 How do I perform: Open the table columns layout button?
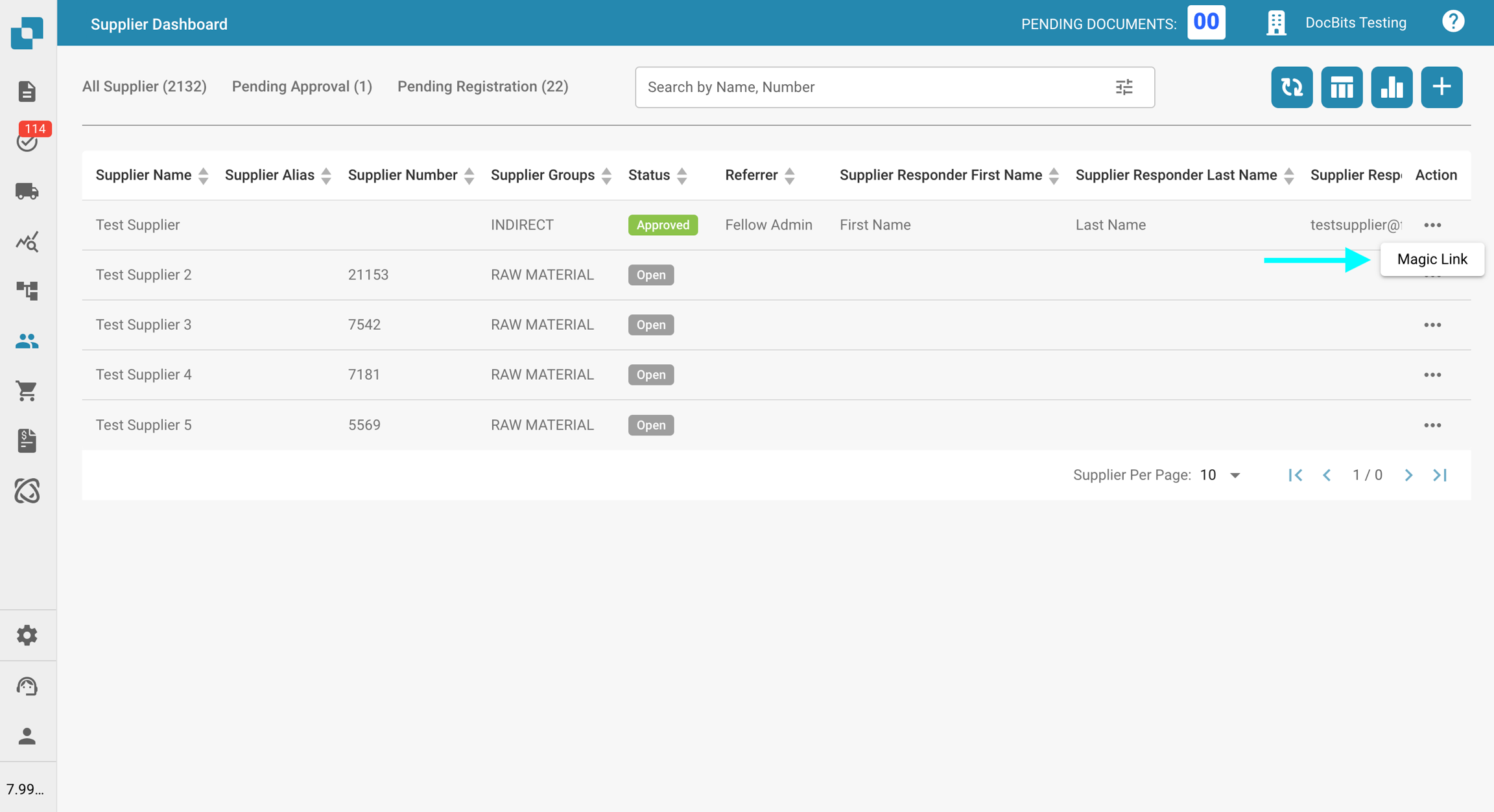1341,87
